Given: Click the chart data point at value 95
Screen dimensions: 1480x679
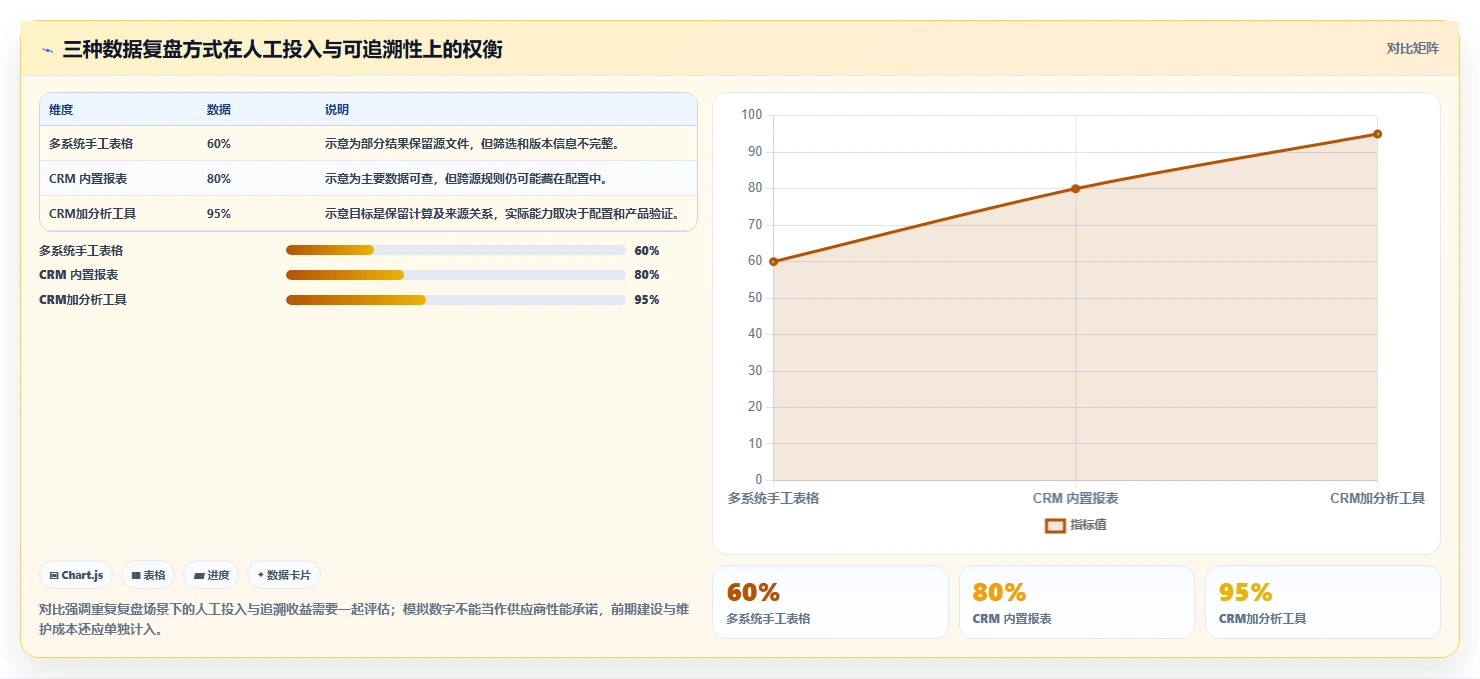Looking at the screenshot, I should coord(1377,134).
